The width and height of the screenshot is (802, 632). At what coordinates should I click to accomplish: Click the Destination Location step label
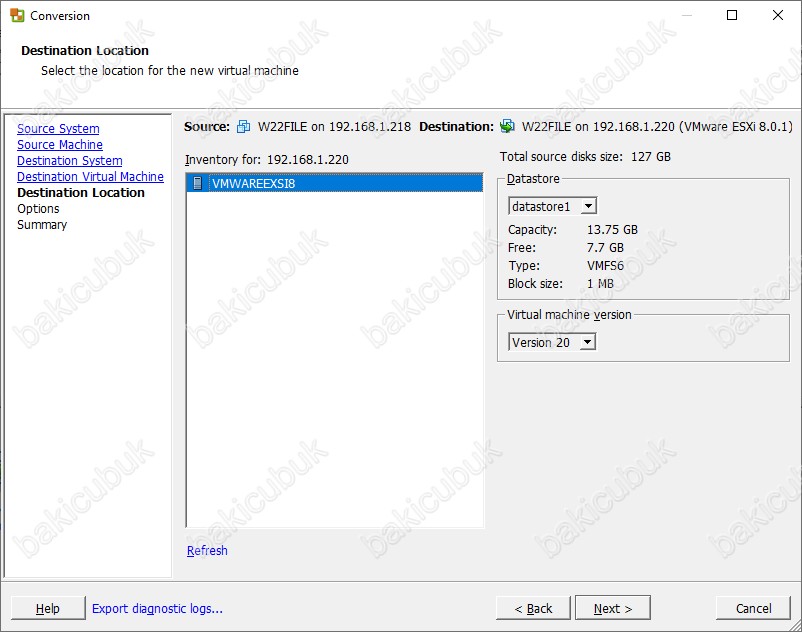point(81,193)
